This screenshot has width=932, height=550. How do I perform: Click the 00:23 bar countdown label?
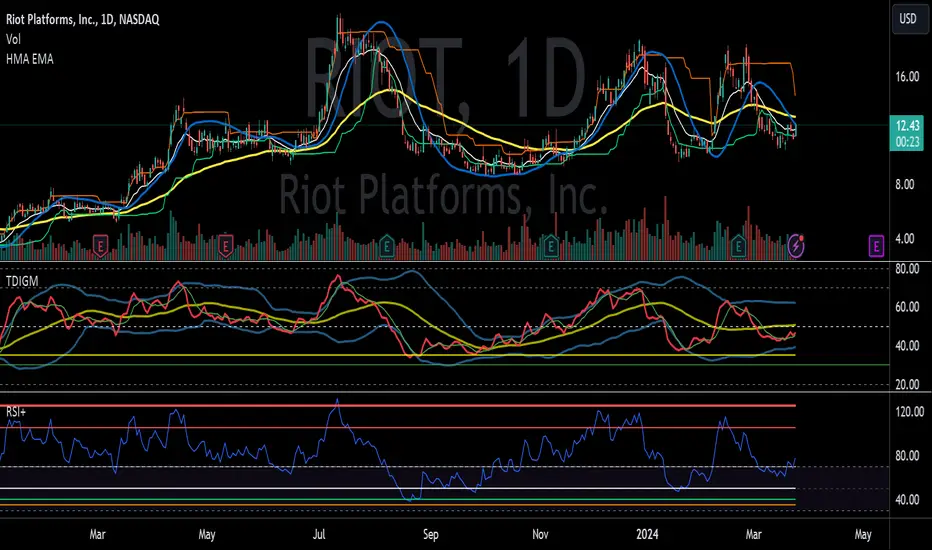click(x=907, y=142)
